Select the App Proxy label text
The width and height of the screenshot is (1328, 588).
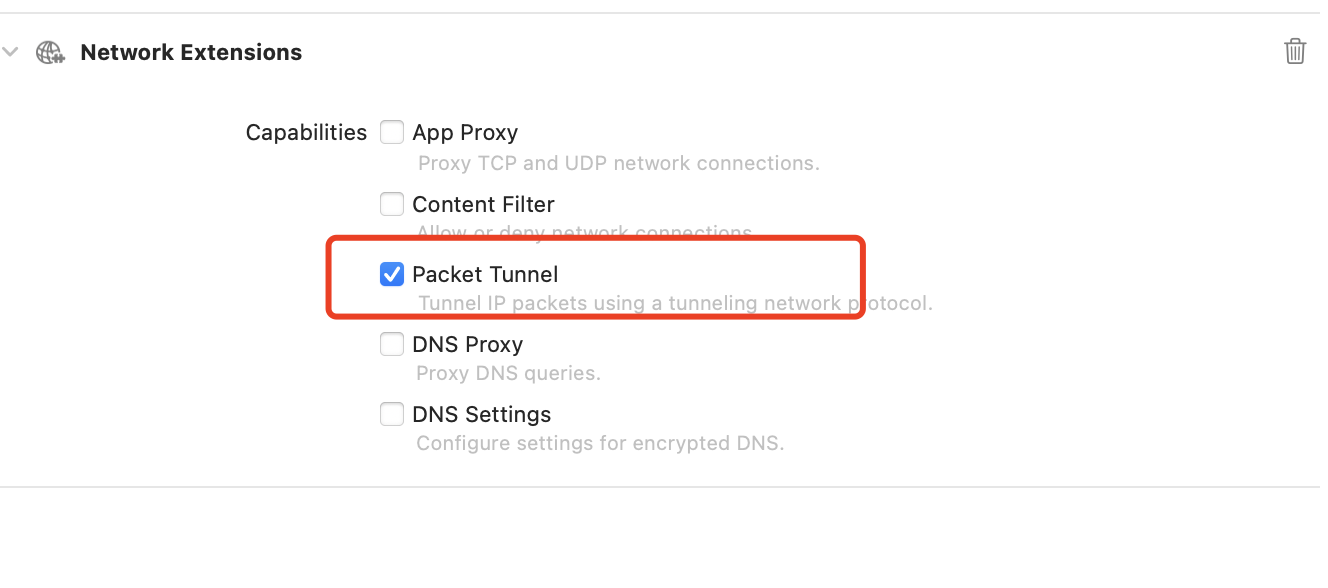465,133
